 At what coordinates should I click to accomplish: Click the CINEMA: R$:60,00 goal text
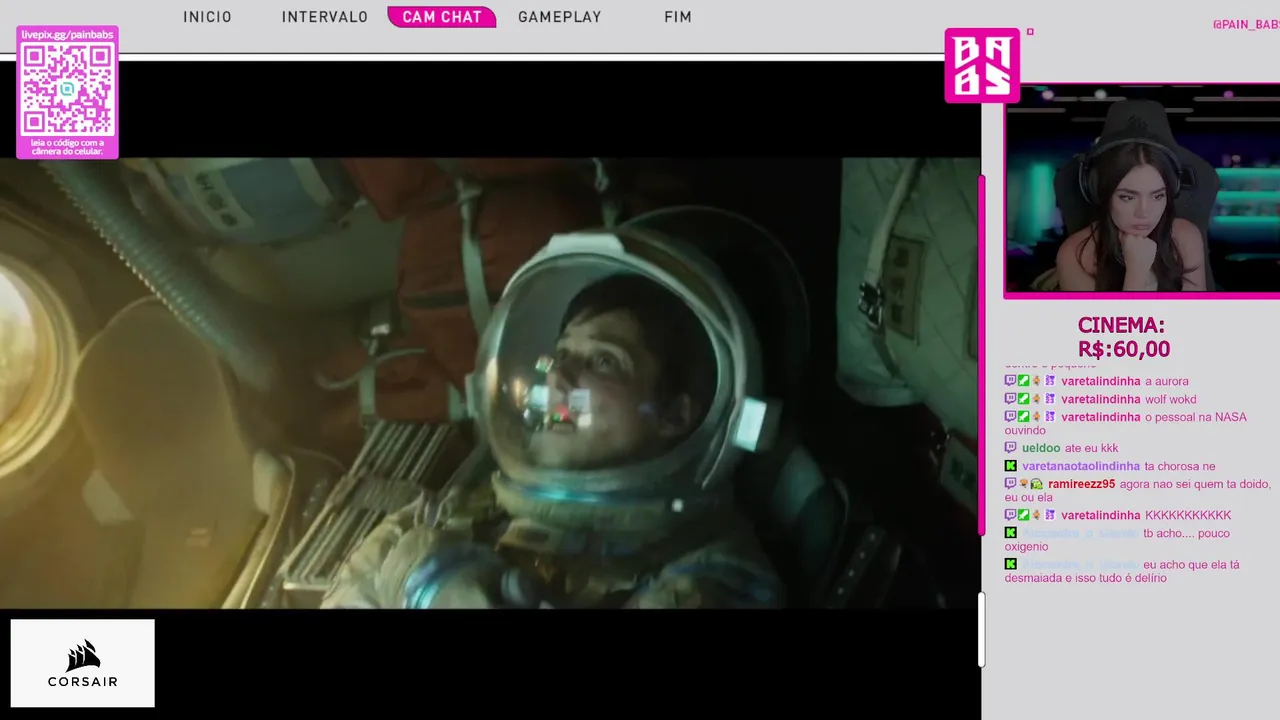[1122, 337]
